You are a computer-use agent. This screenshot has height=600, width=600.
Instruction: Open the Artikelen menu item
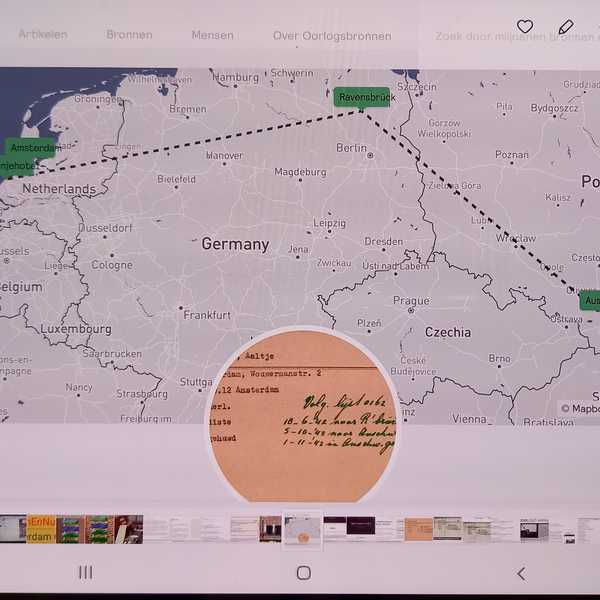pos(43,35)
